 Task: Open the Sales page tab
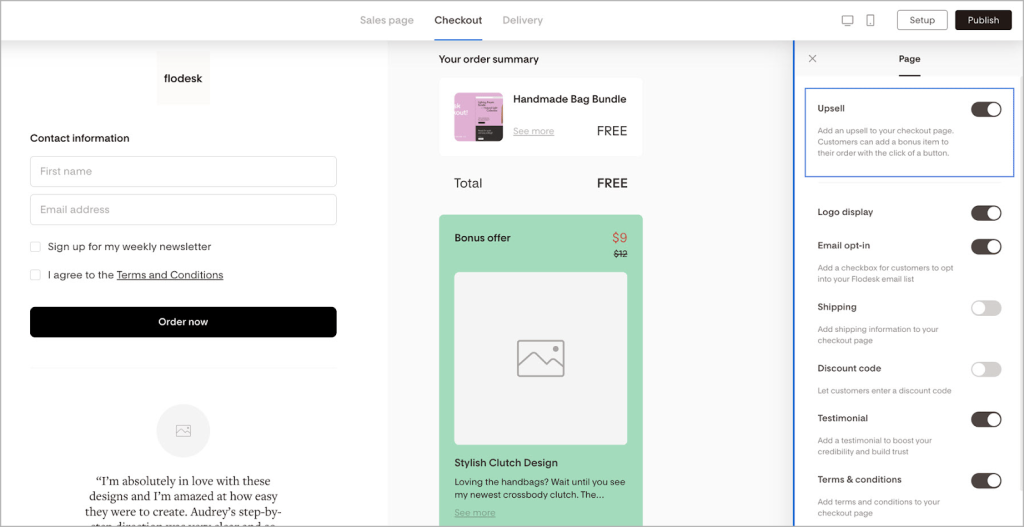pos(386,20)
